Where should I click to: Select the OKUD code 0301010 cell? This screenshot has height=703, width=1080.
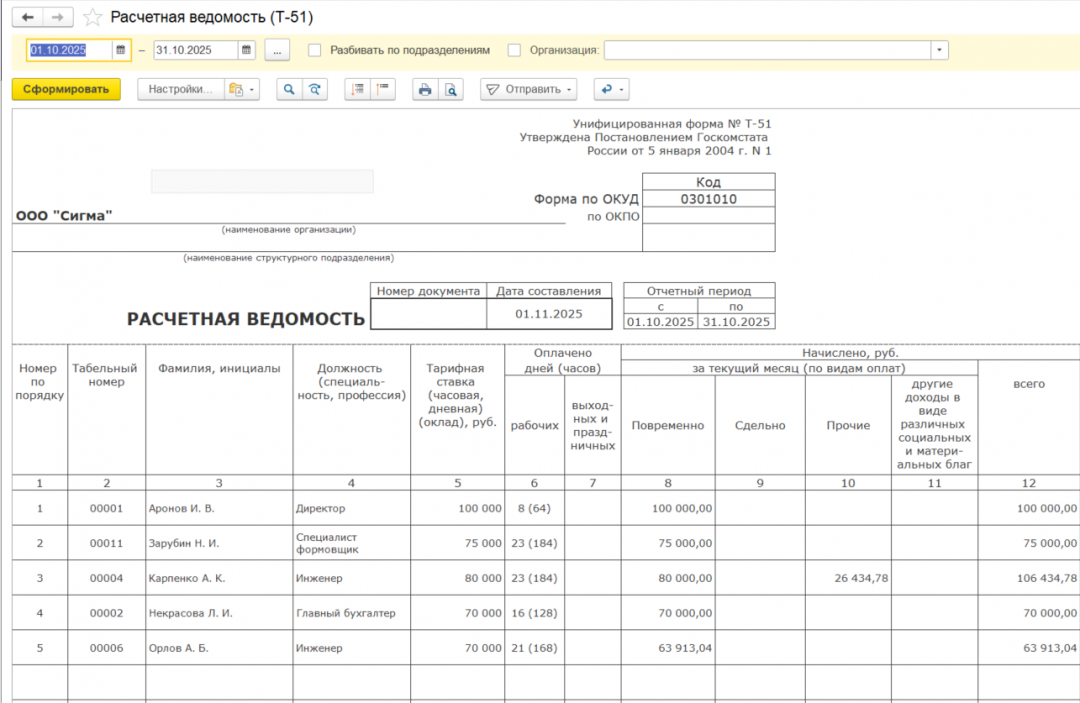point(709,199)
